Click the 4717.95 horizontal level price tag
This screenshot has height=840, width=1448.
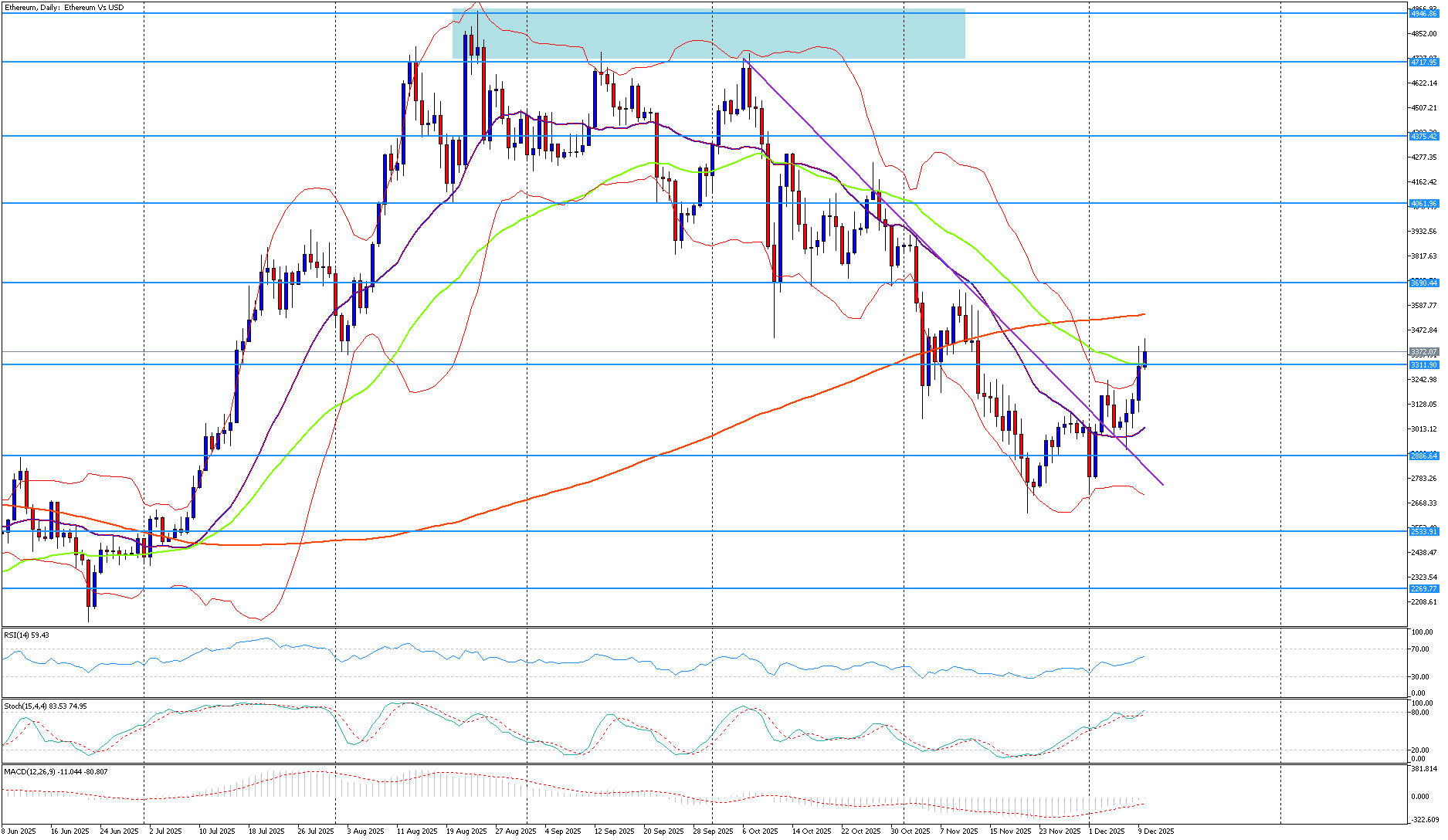tap(1423, 62)
